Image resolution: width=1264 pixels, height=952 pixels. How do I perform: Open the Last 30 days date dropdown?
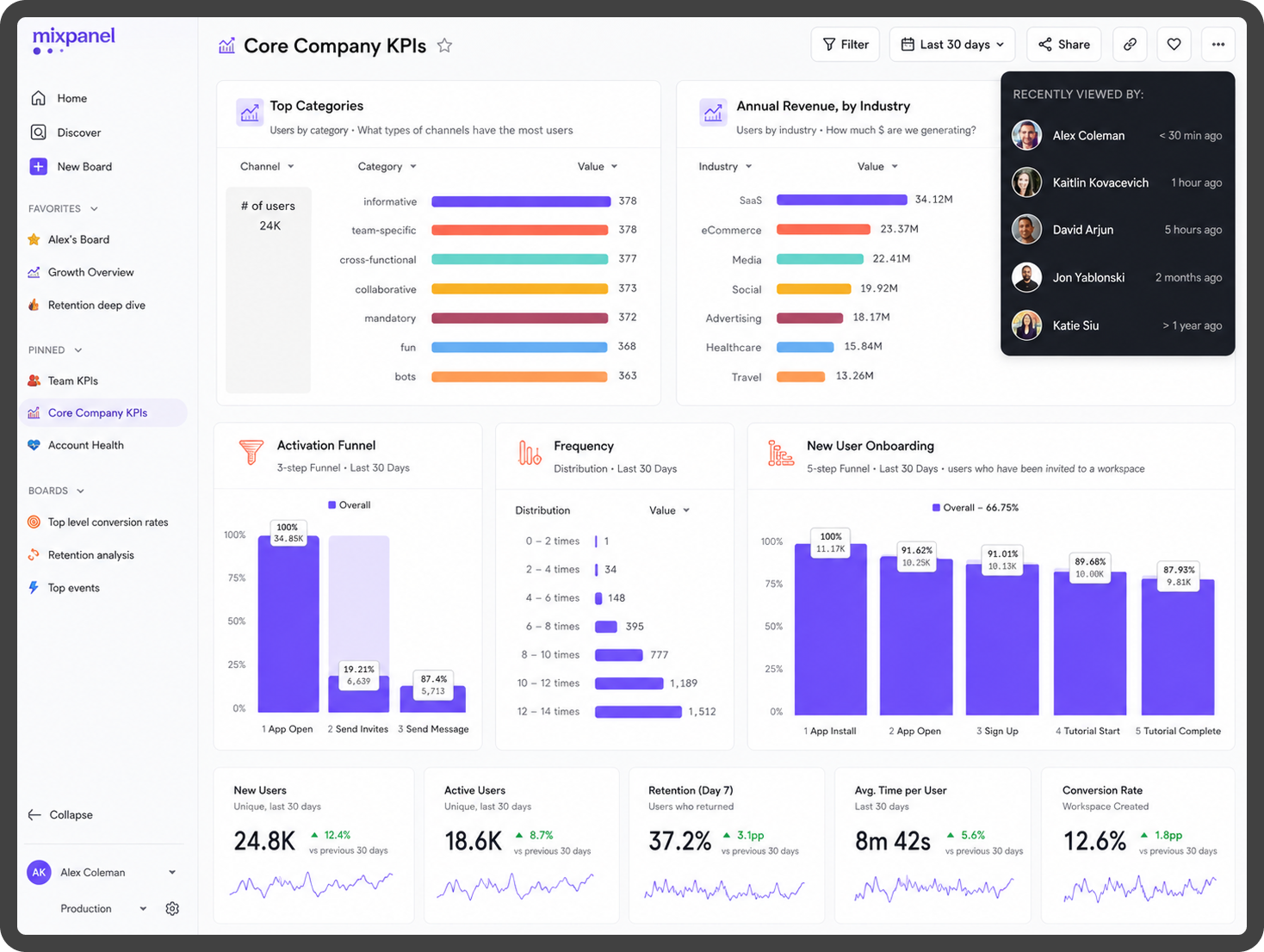[x=952, y=44]
